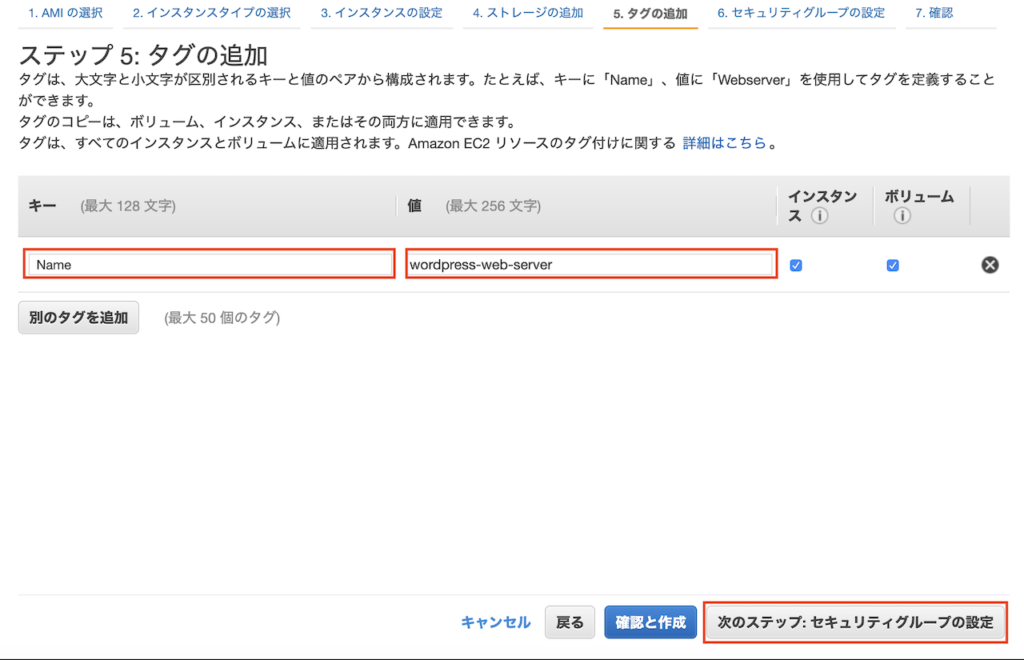Open the 2. インスタンスタイプの選択 tab
Screen dimensions: 1024x660
click(211, 13)
